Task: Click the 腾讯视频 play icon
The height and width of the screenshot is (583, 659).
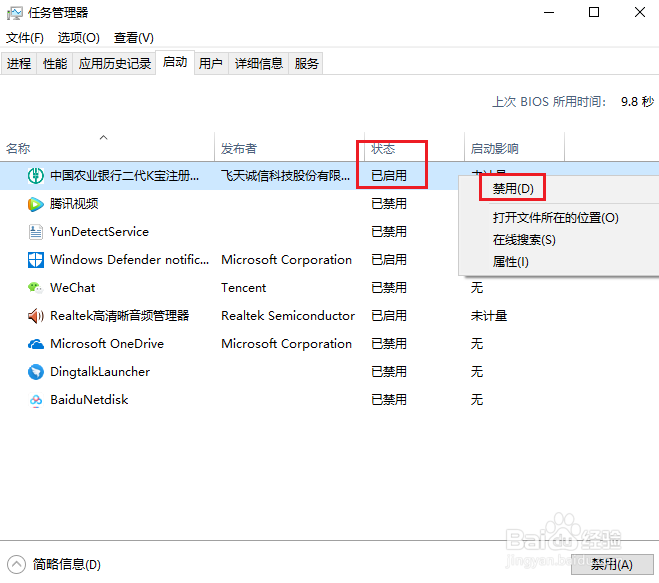Action: tap(36, 204)
